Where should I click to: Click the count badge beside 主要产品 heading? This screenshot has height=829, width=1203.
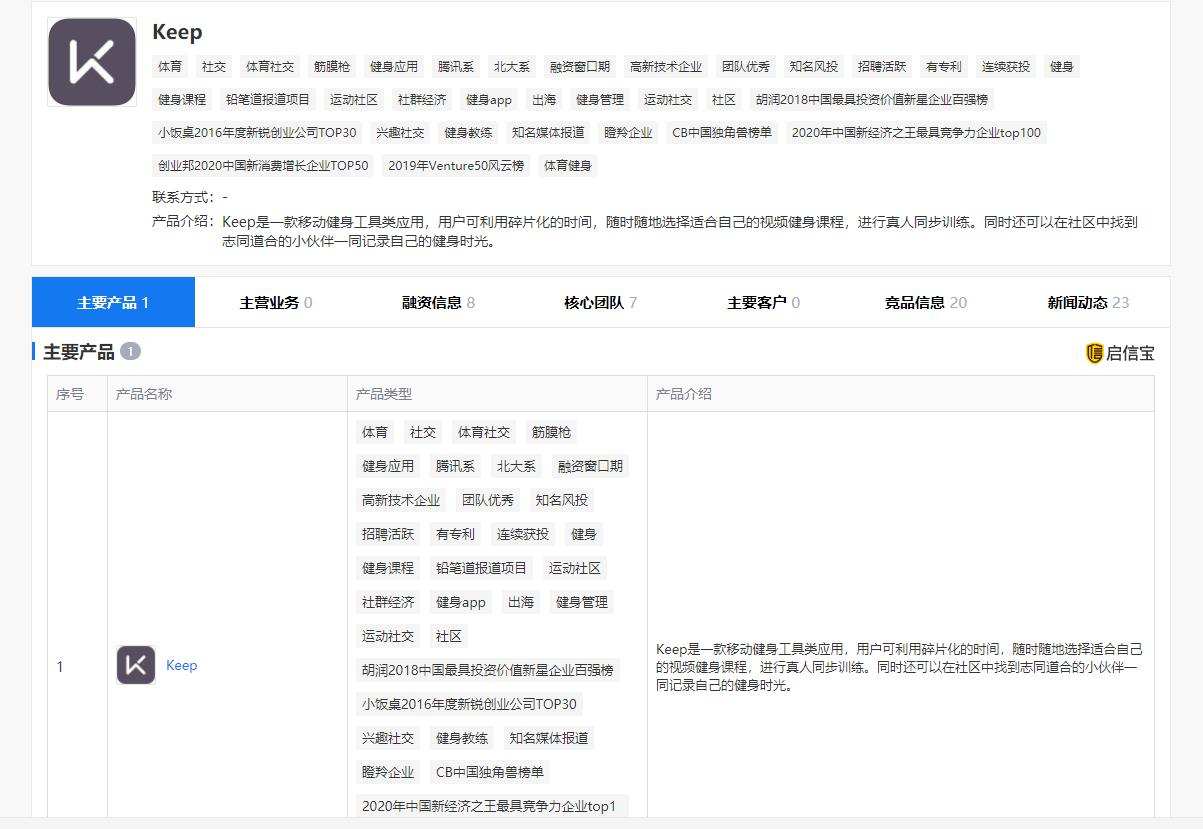tap(130, 352)
